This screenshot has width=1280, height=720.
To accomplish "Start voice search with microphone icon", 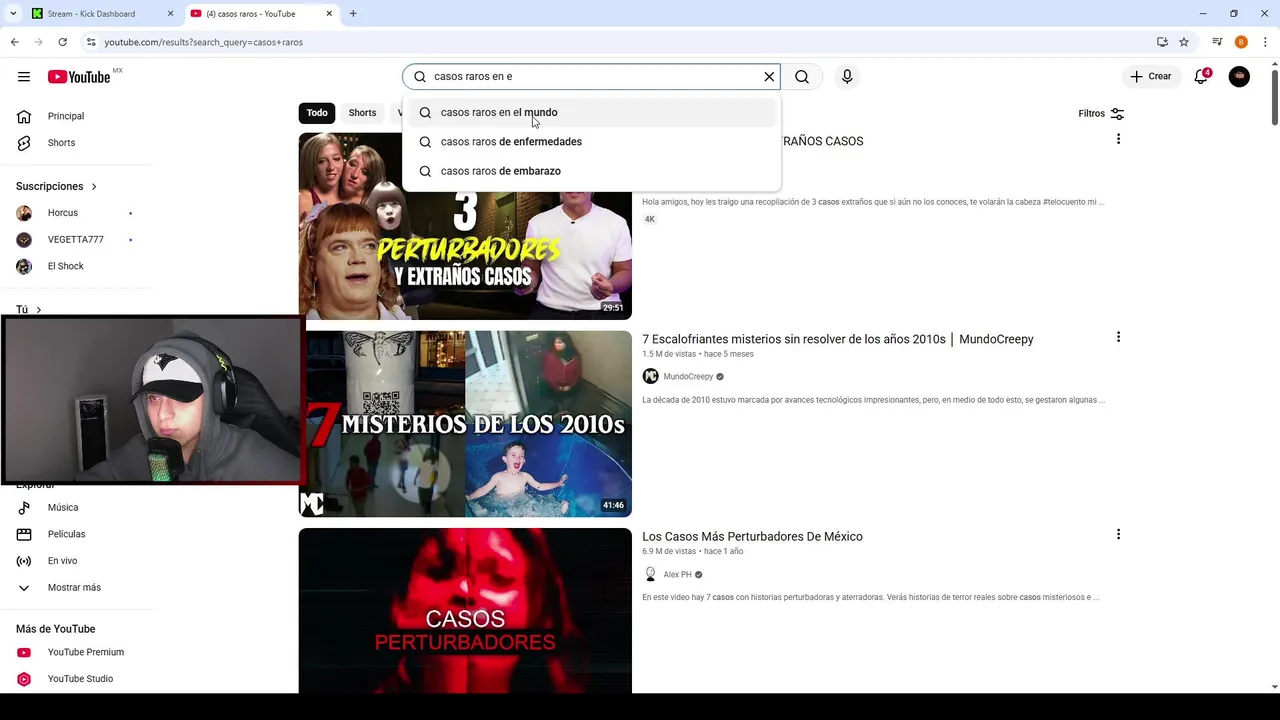I will pos(847,77).
